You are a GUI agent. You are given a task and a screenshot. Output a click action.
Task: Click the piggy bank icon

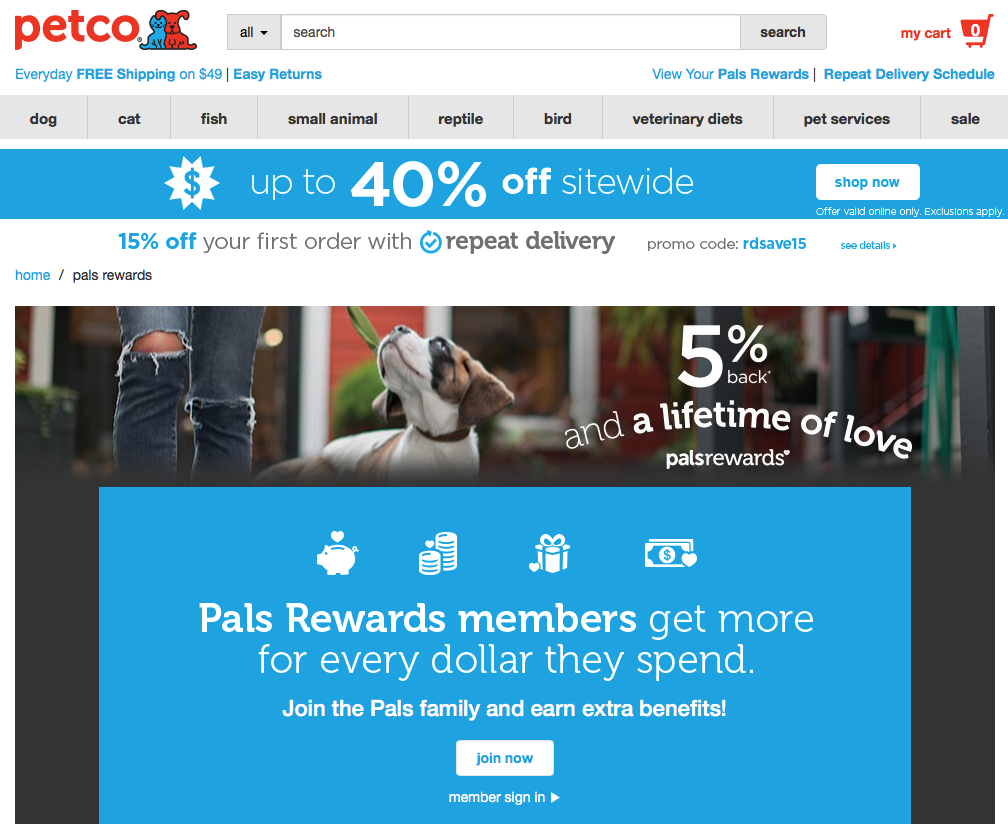coord(338,553)
